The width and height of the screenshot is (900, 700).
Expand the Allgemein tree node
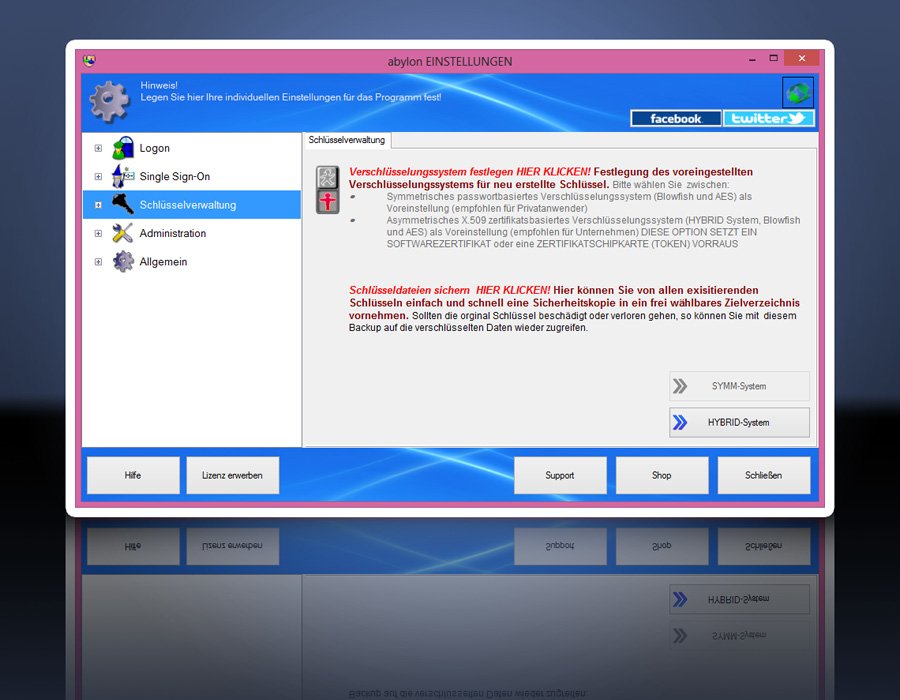coord(98,262)
